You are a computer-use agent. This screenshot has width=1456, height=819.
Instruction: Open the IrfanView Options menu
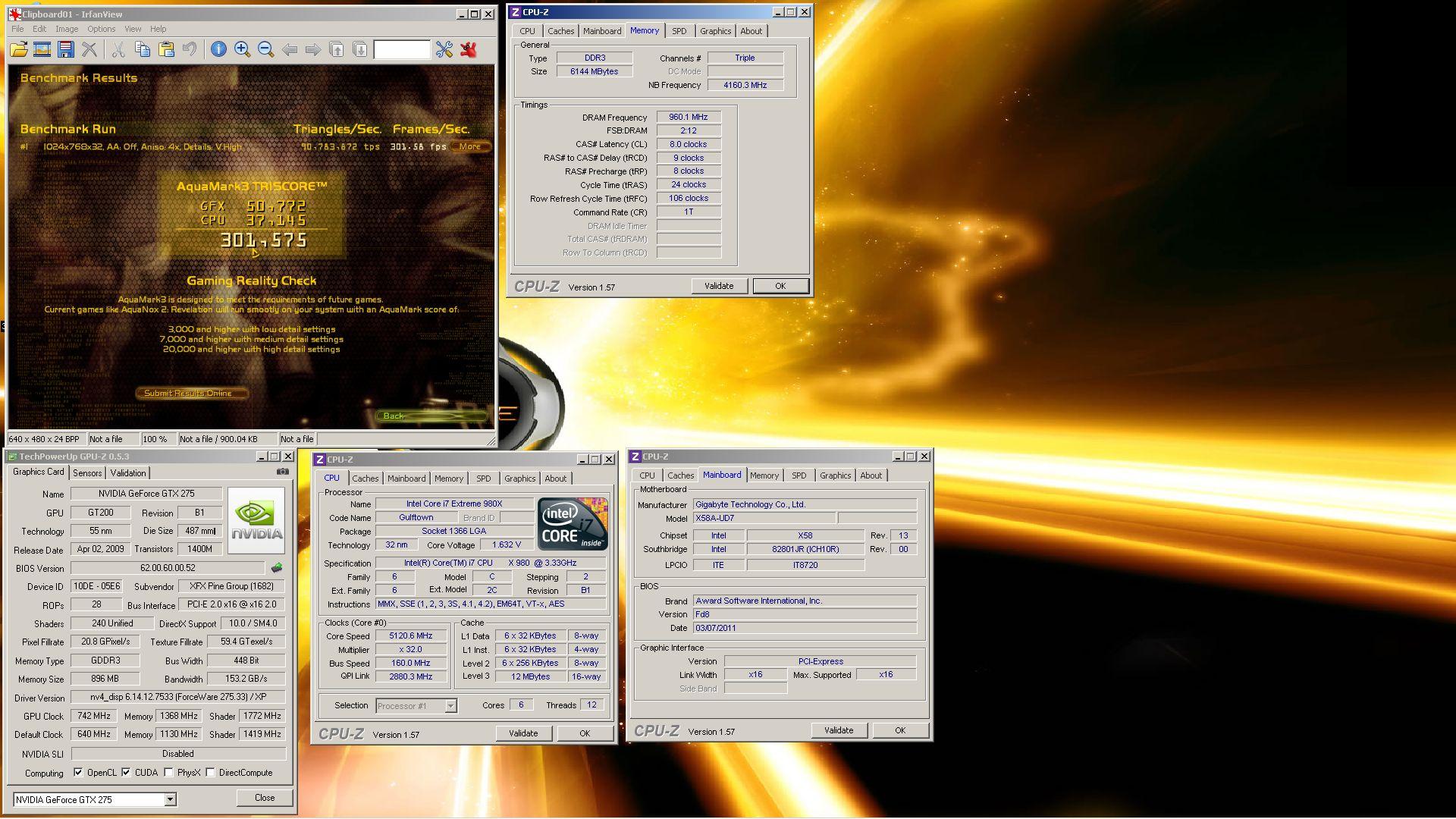(x=101, y=29)
